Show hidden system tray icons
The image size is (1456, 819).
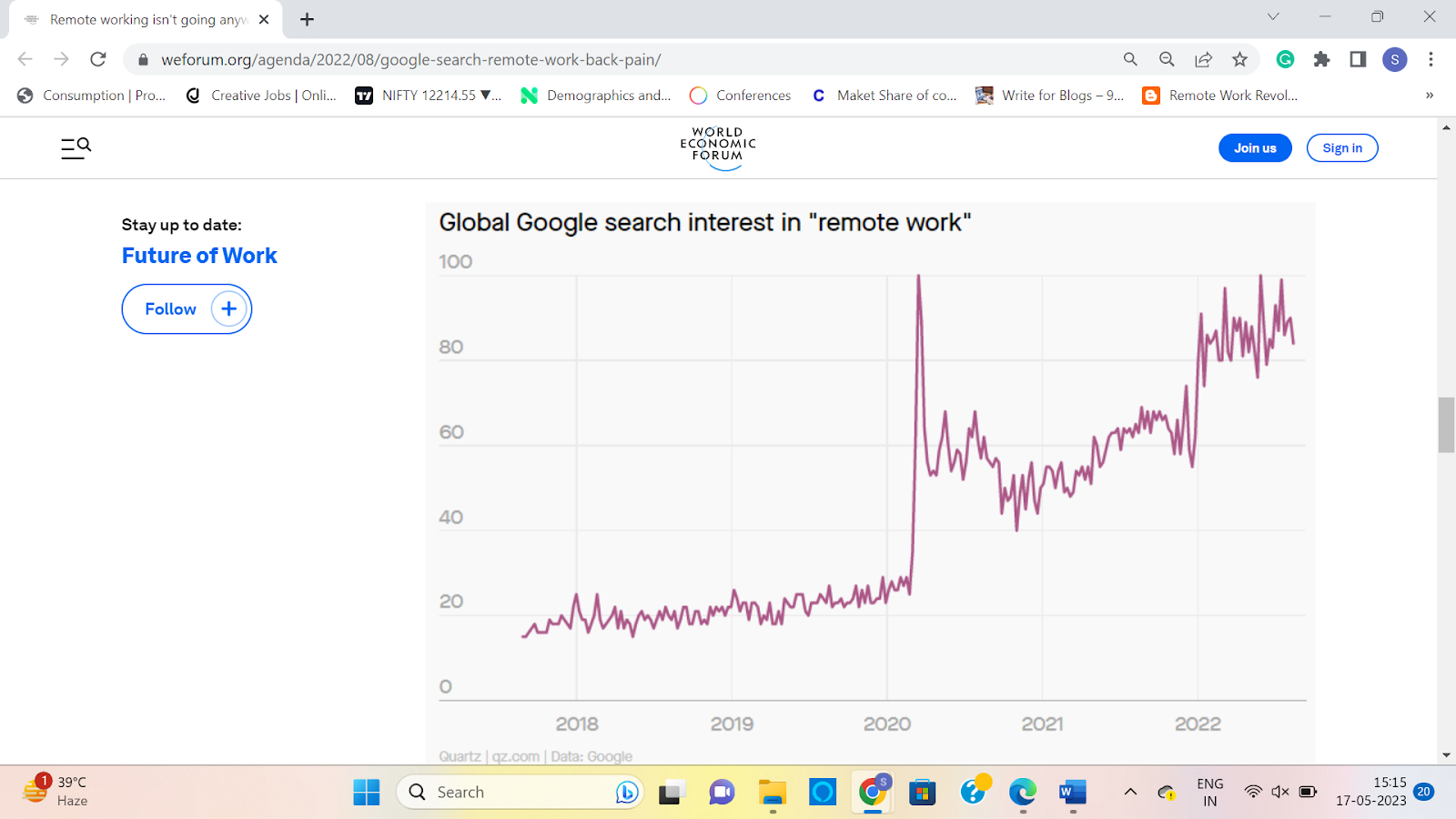[x=1130, y=792]
